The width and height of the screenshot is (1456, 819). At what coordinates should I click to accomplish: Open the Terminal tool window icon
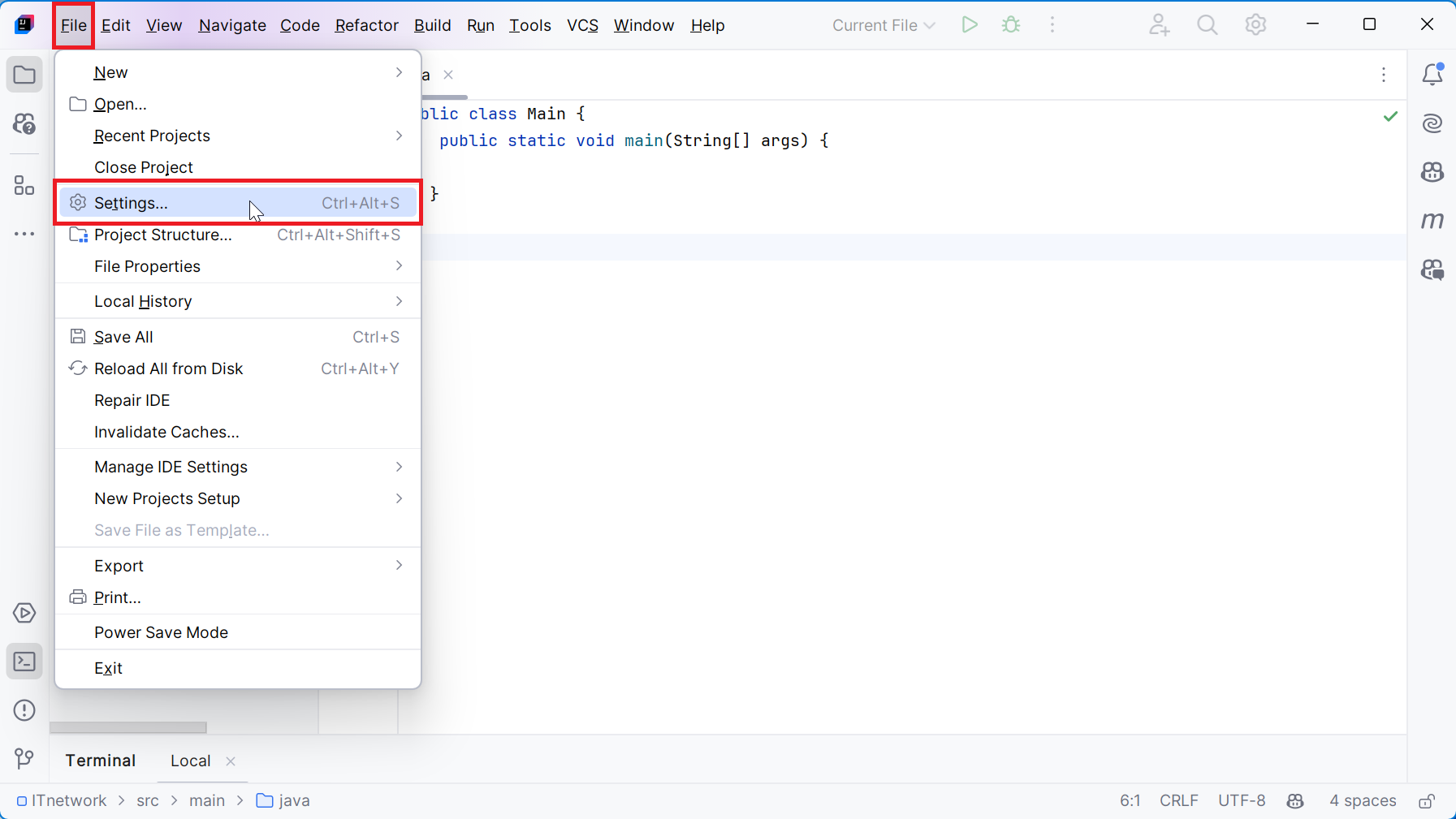click(24, 662)
